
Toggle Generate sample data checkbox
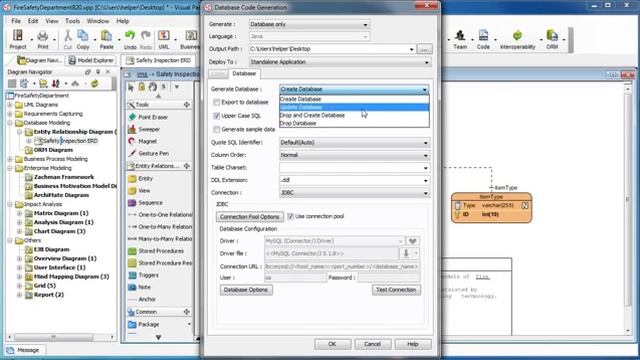pos(217,129)
